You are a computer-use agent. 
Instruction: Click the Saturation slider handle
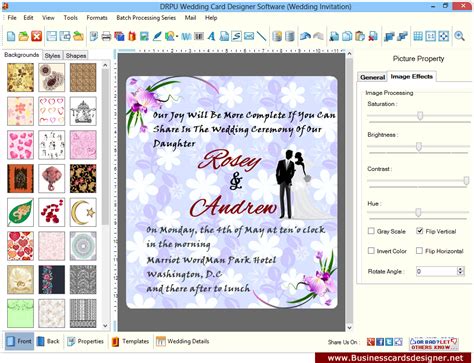(x=420, y=115)
